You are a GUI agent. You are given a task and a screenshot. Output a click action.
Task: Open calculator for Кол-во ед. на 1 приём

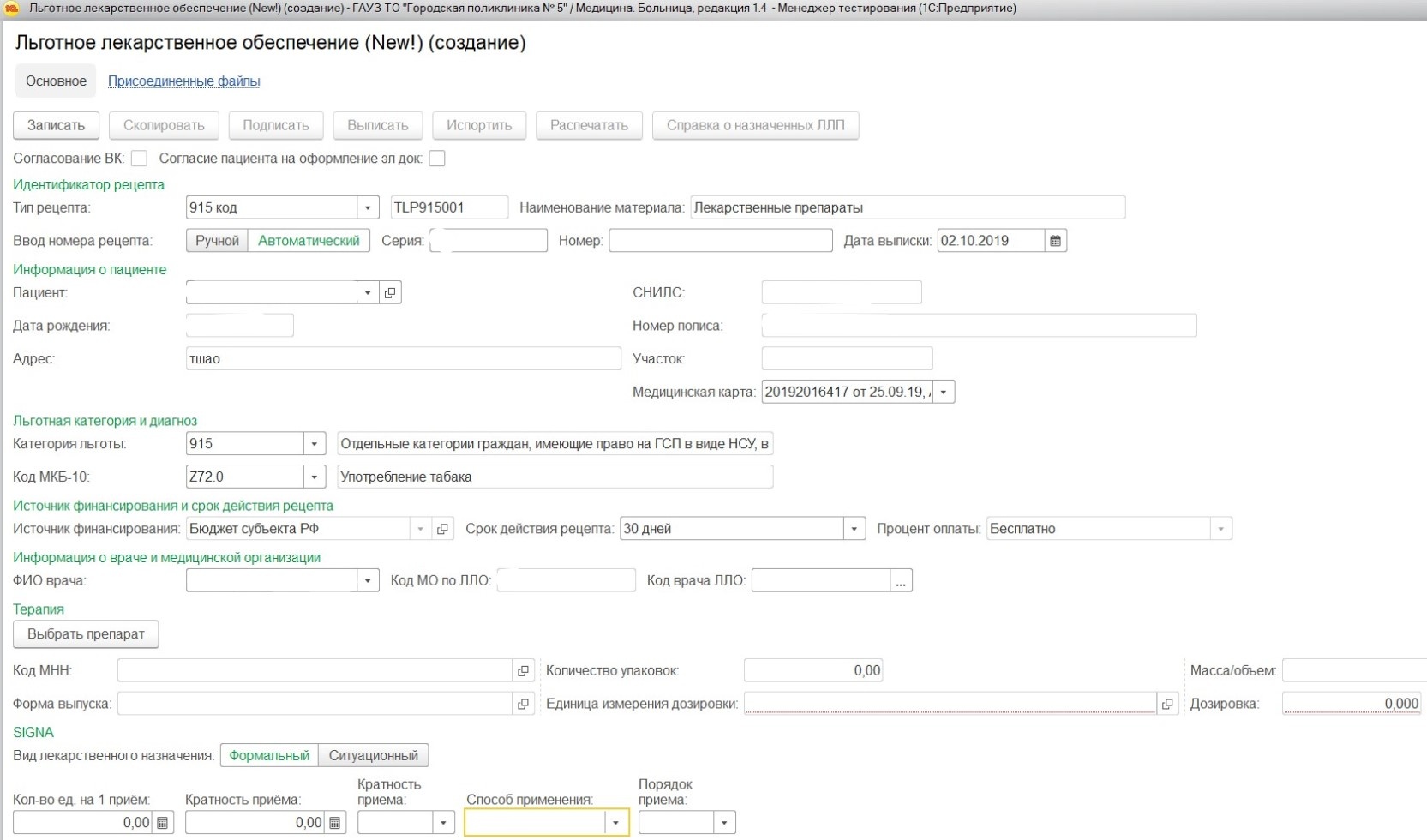click(x=162, y=823)
